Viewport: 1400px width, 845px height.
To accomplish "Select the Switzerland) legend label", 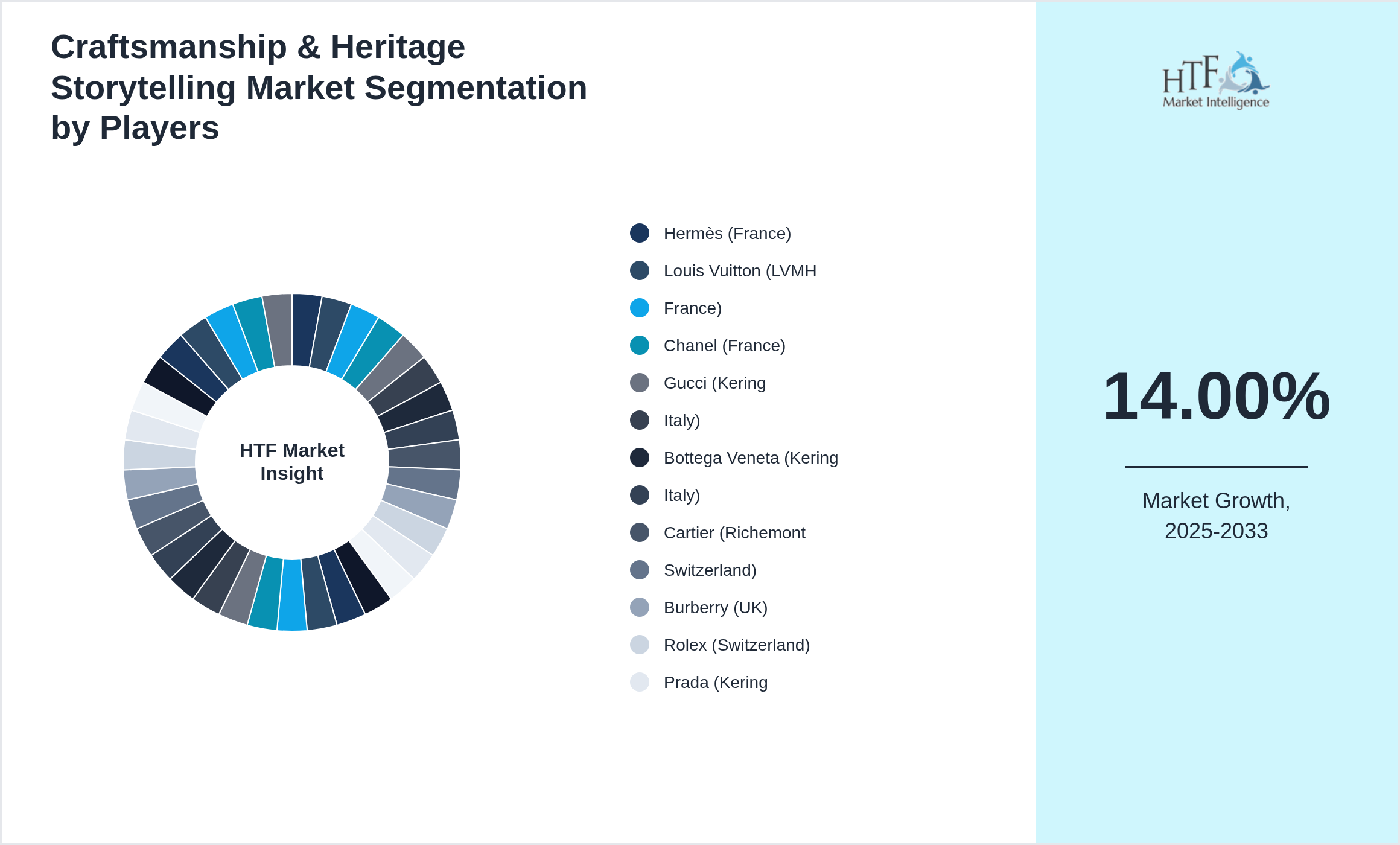I will click(x=710, y=570).
